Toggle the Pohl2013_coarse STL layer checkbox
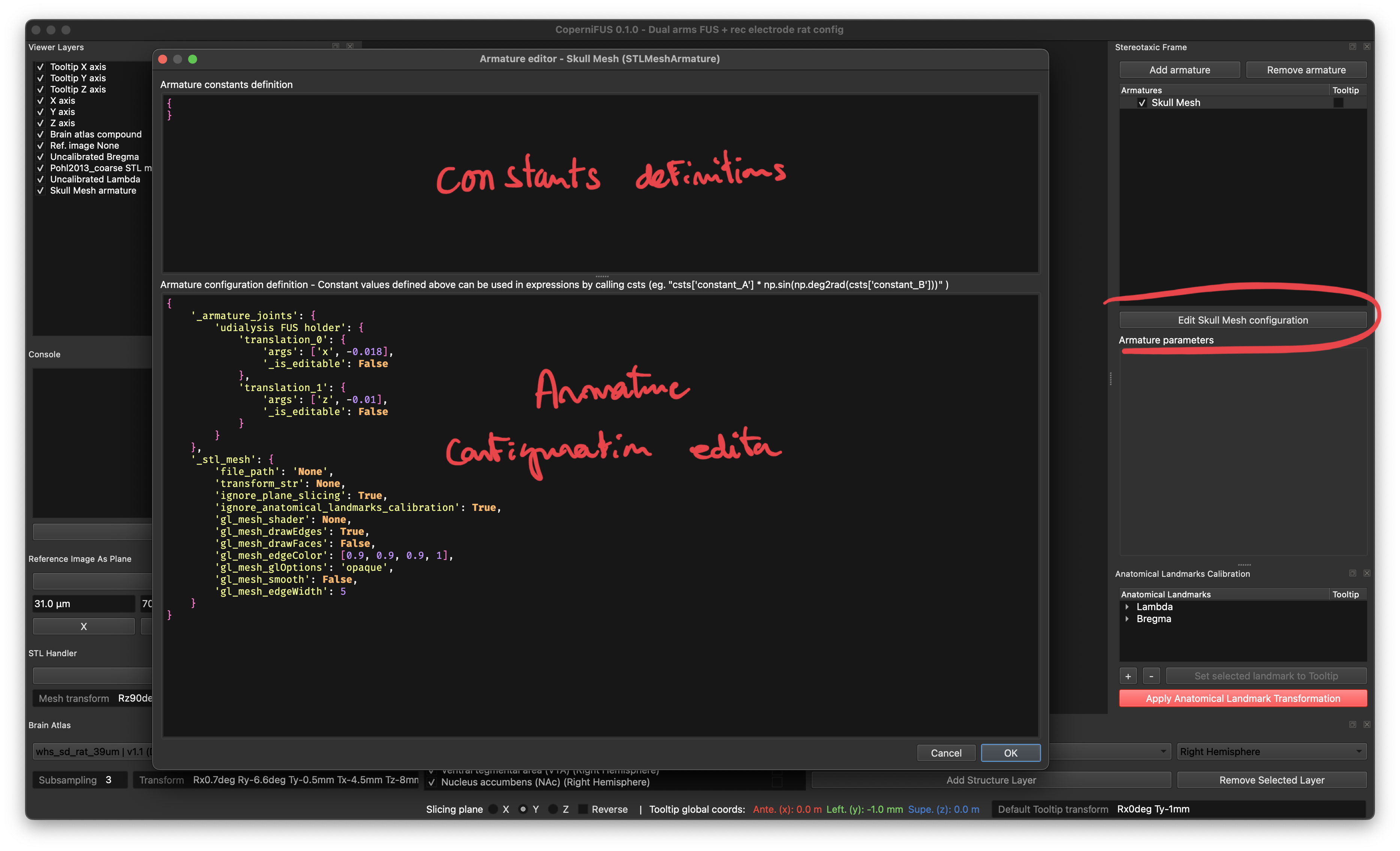The height and width of the screenshot is (851, 1400). point(40,168)
